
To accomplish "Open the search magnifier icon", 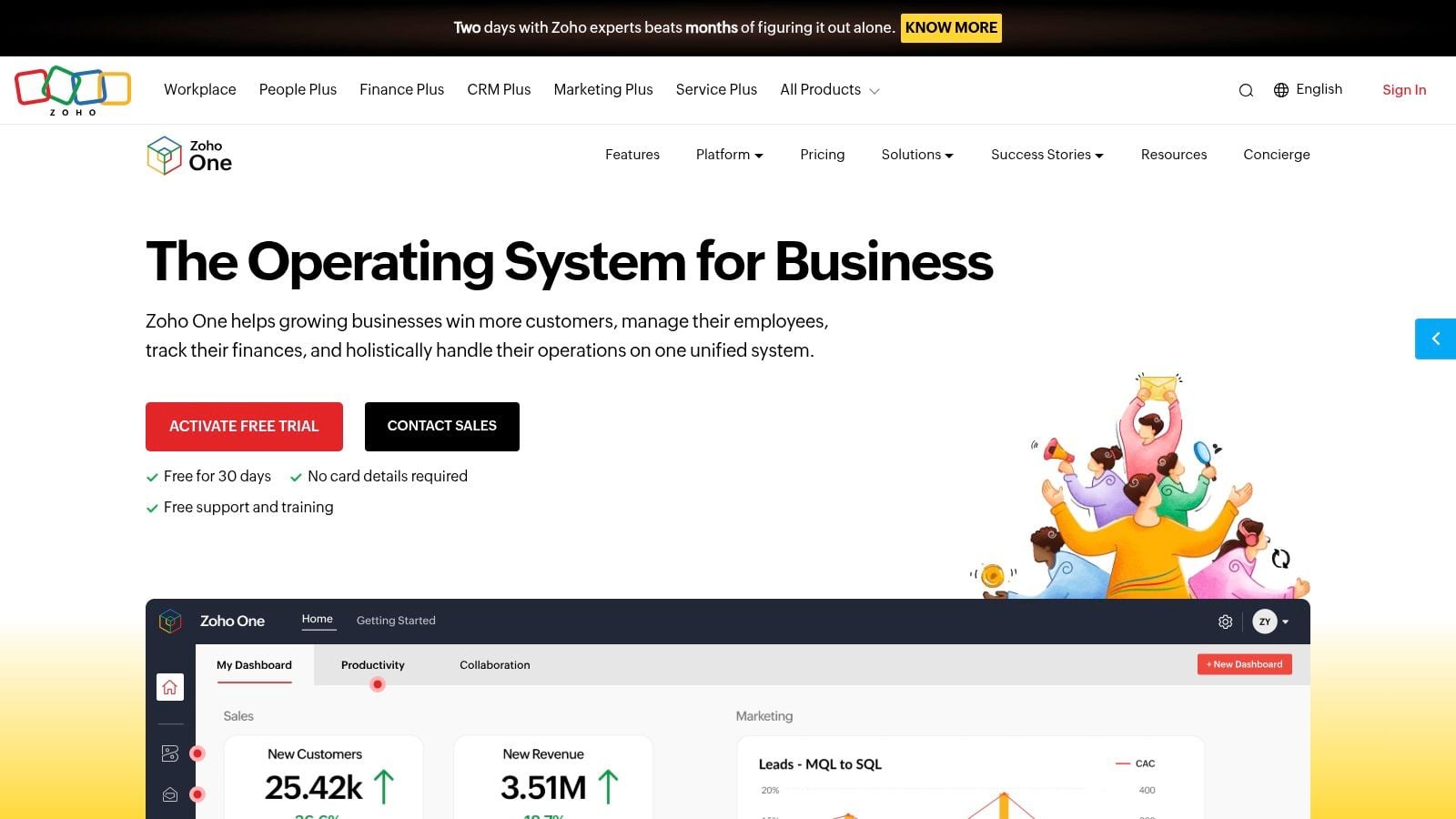I will [x=1246, y=90].
